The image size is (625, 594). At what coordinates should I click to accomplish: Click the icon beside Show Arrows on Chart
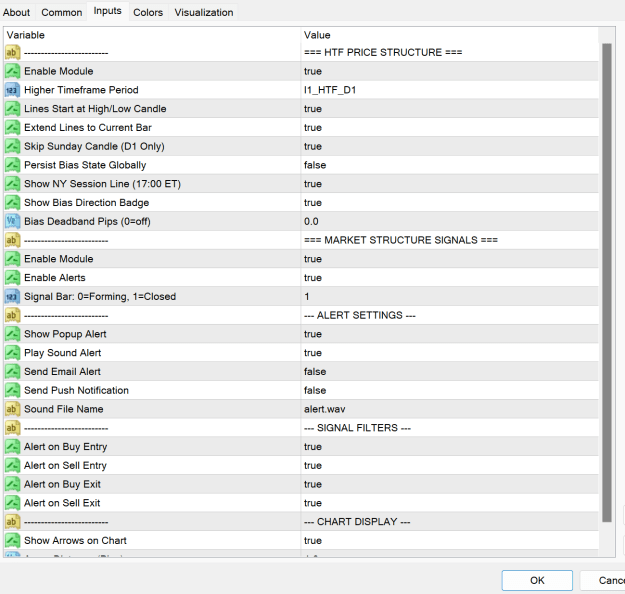coord(12,541)
